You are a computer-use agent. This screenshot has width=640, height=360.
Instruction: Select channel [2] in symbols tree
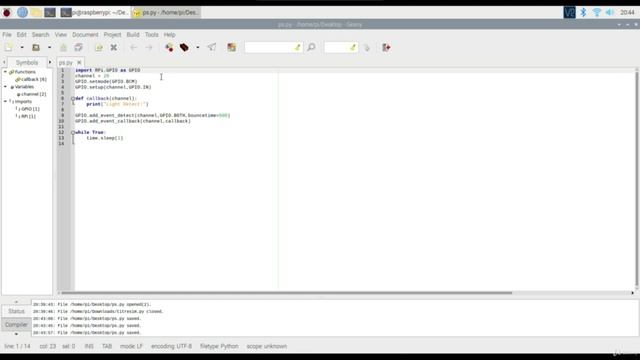(x=31, y=94)
